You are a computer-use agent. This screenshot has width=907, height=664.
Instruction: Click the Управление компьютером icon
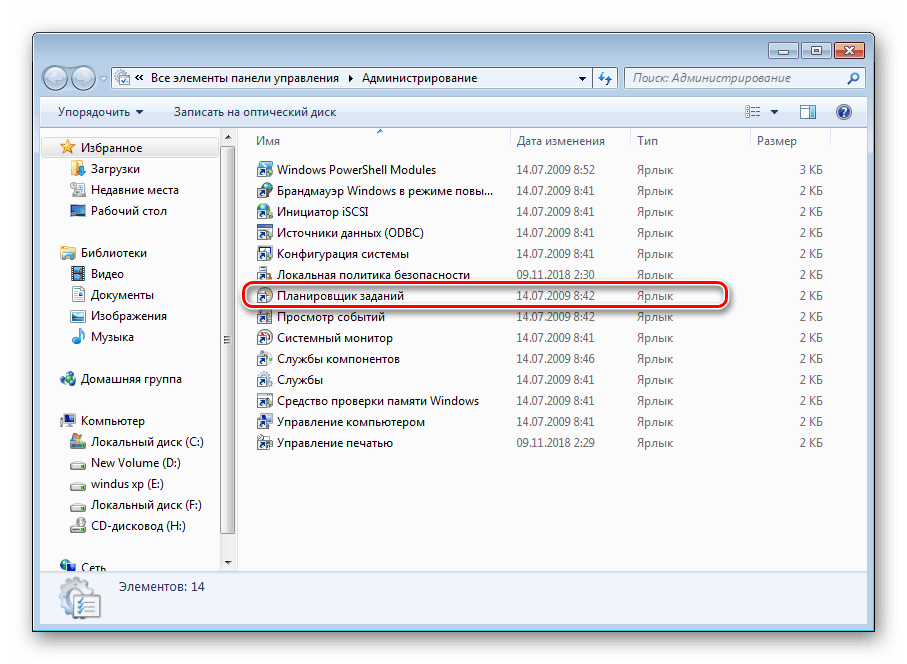pyautogui.click(x=264, y=422)
